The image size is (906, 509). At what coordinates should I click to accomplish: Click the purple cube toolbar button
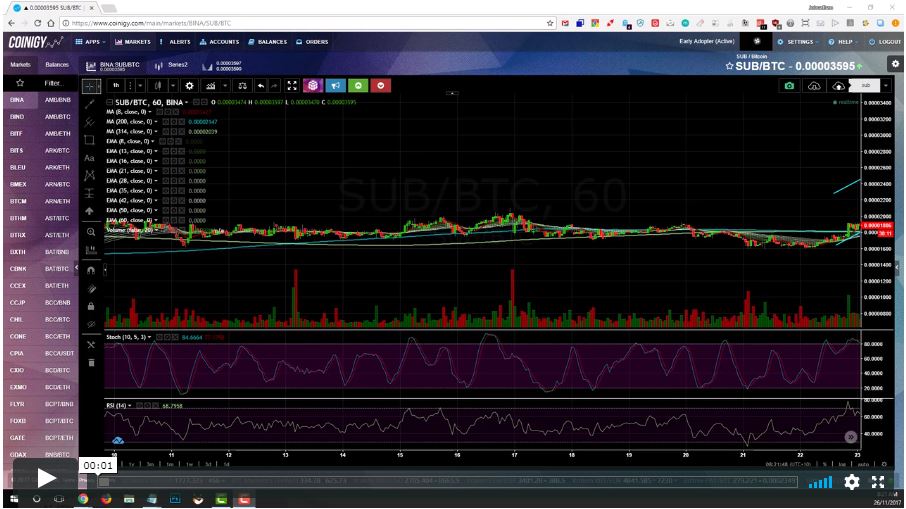tap(313, 86)
